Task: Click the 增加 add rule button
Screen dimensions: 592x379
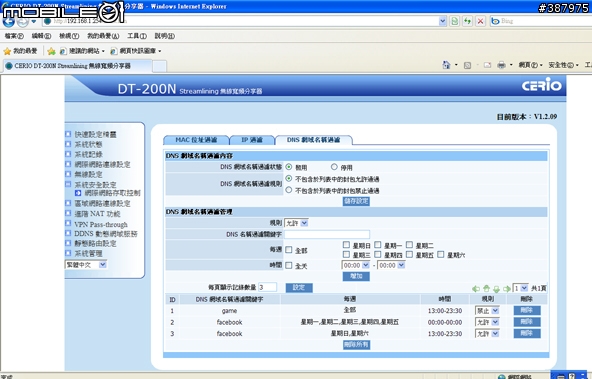Action: tap(356, 276)
